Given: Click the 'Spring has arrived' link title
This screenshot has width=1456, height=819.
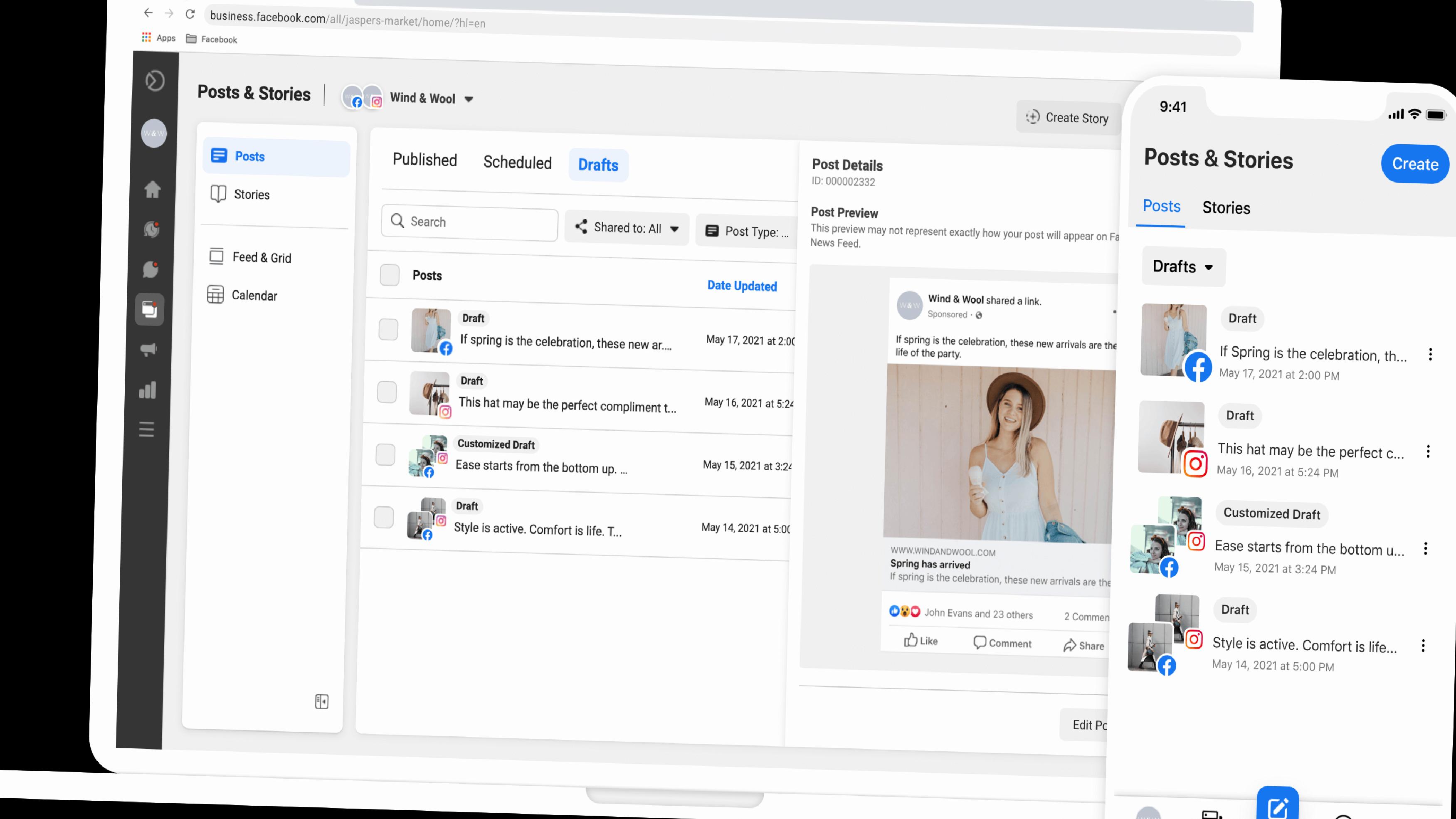Looking at the screenshot, I should [930, 564].
